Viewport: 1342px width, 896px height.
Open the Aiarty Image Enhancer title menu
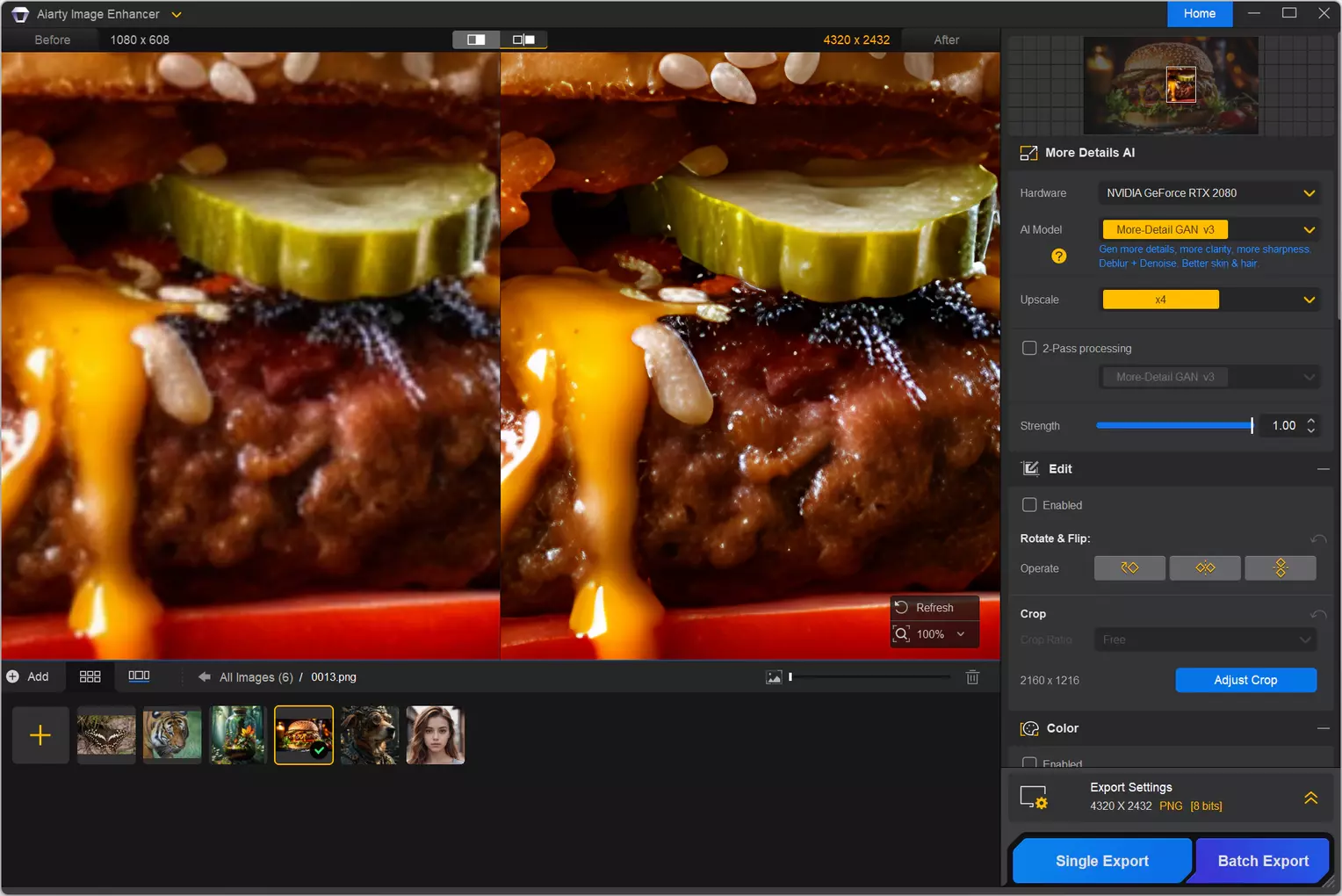point(177,14)
